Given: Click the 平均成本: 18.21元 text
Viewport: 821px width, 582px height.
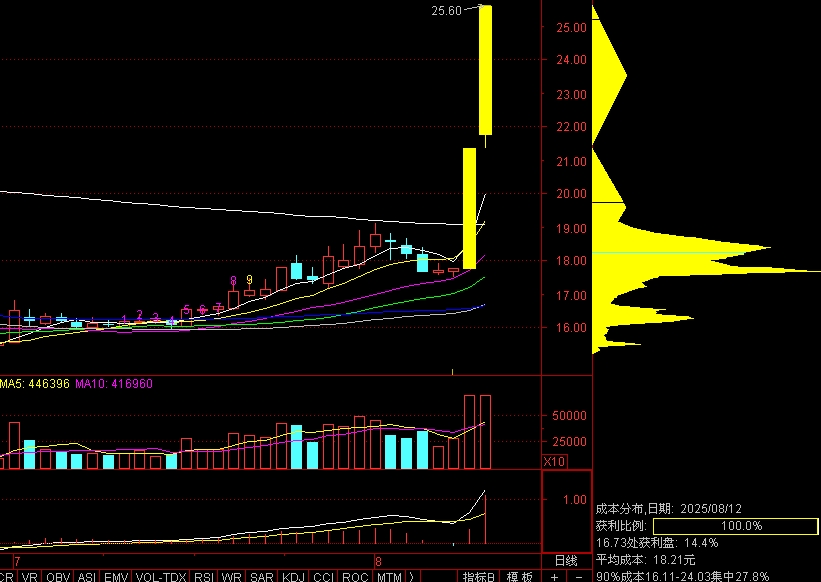Looking at the screenshot, I should click(x=645, y=560).
